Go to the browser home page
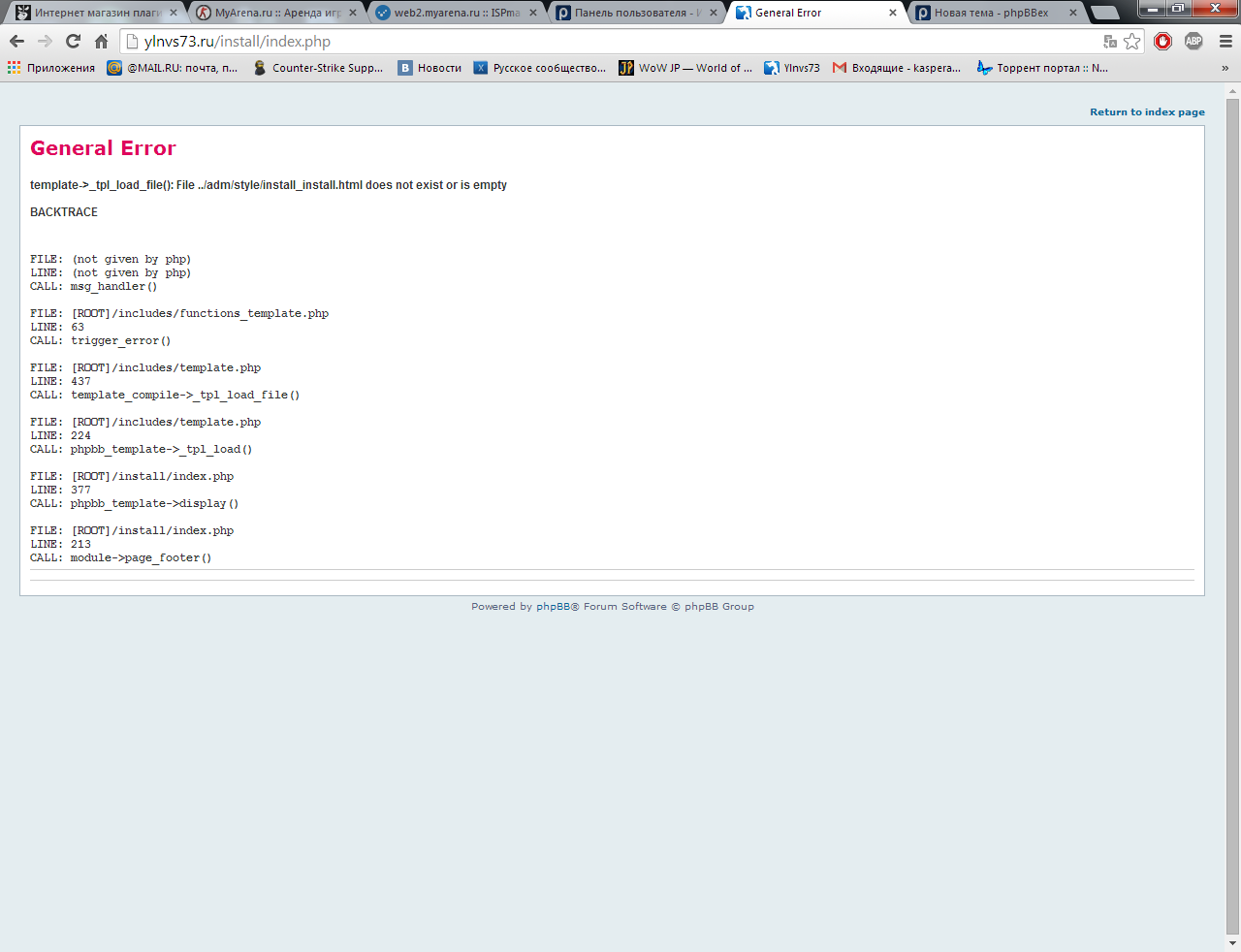 point(101,41)
